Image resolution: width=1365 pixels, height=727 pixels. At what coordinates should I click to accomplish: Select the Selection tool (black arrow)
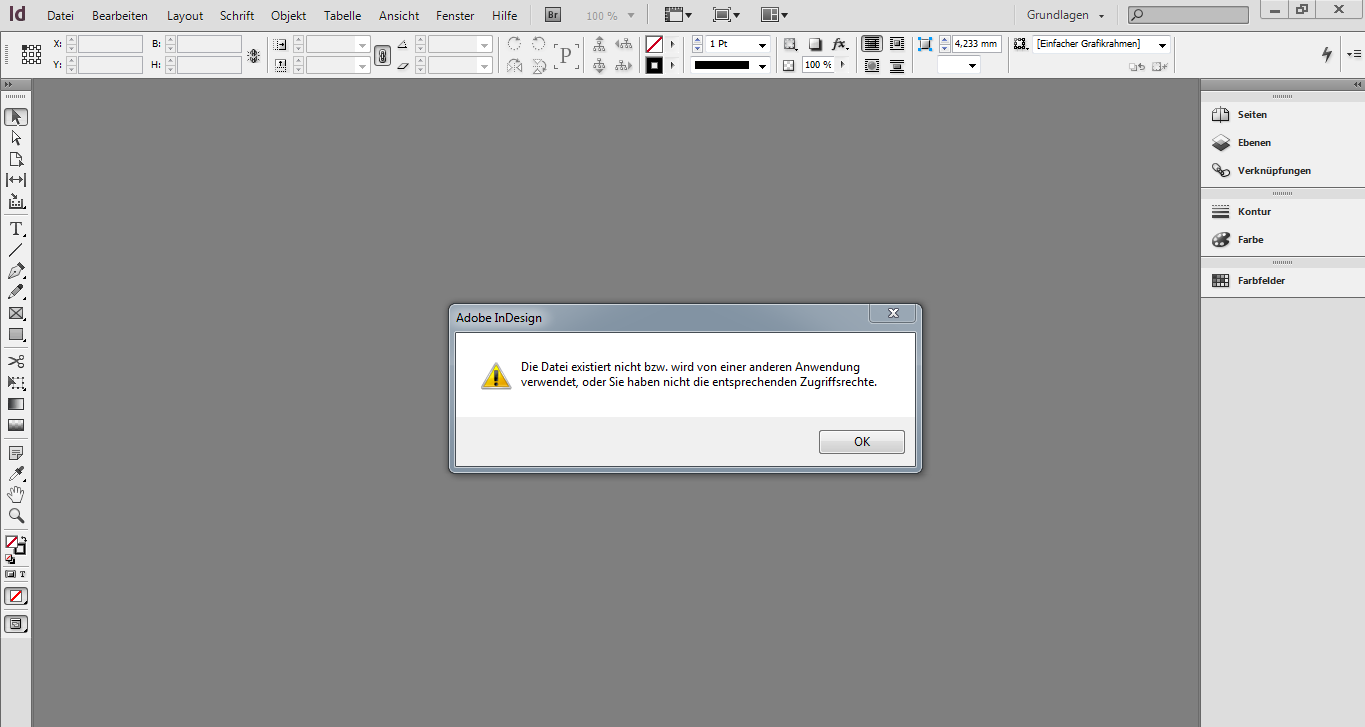16,117
